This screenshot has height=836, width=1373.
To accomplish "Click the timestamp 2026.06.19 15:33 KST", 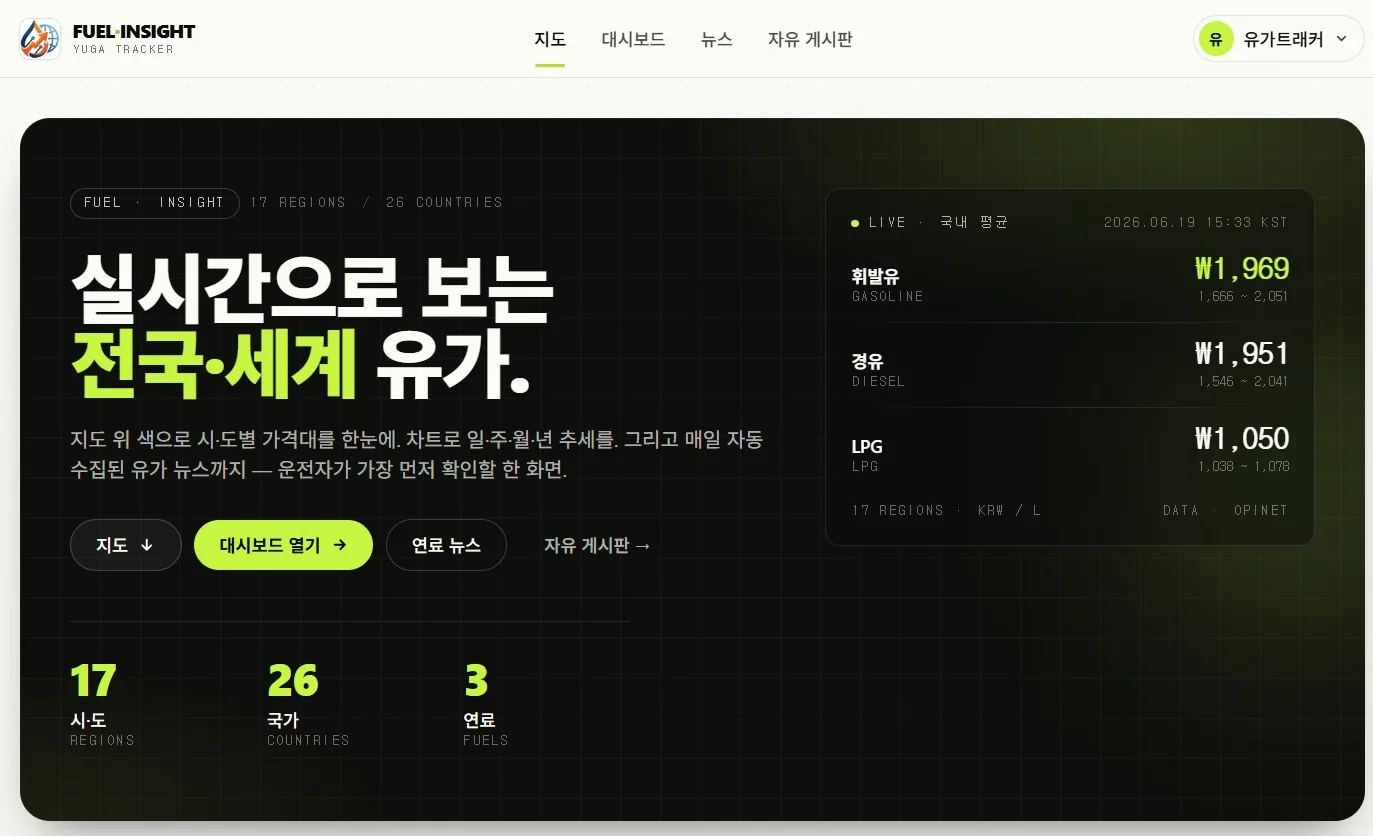I will click(1196, 222).
